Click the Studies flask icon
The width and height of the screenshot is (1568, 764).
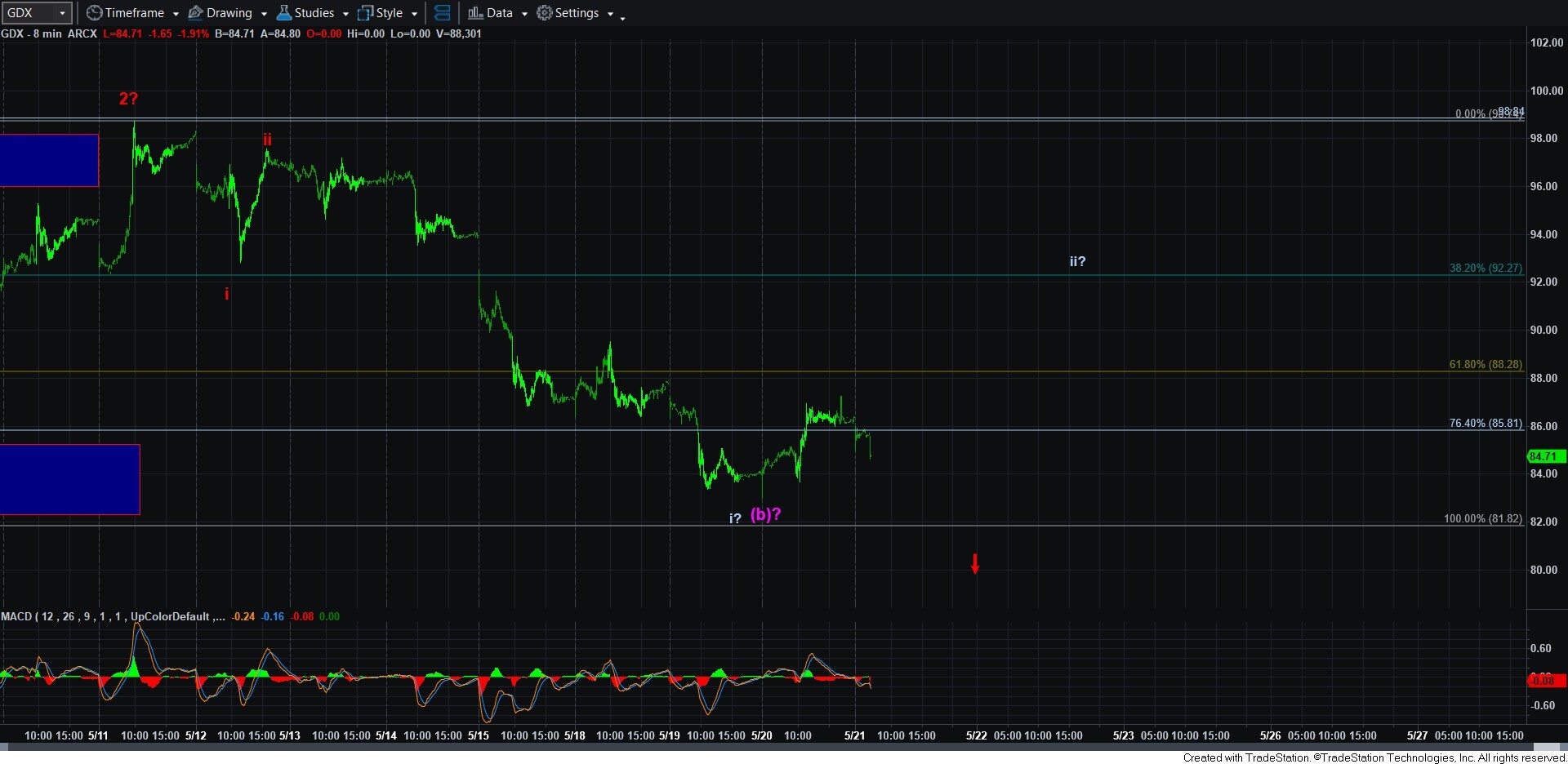point(284,13)
